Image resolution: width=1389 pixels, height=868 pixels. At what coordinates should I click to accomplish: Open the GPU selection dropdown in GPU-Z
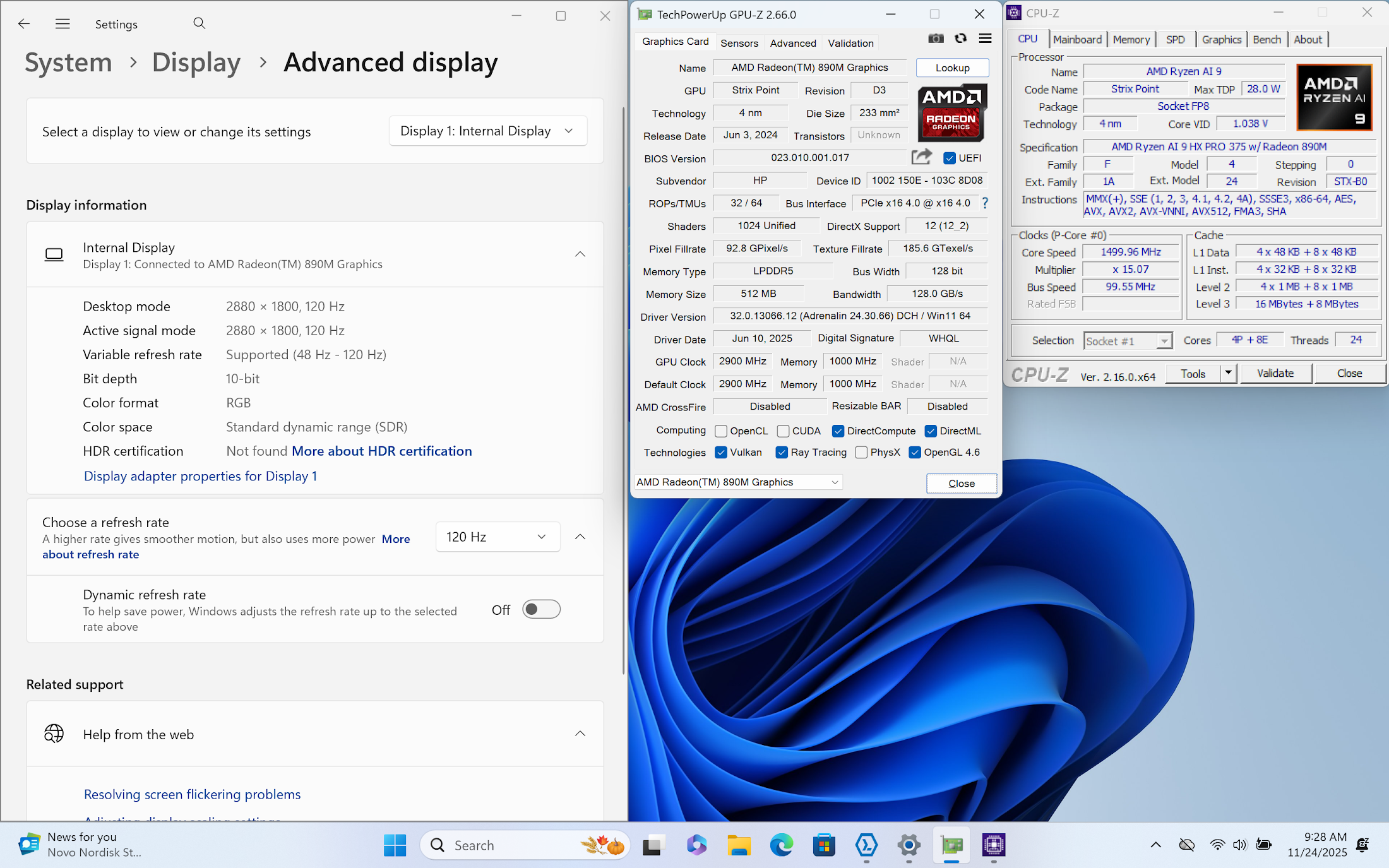click(x=737, y=482)
